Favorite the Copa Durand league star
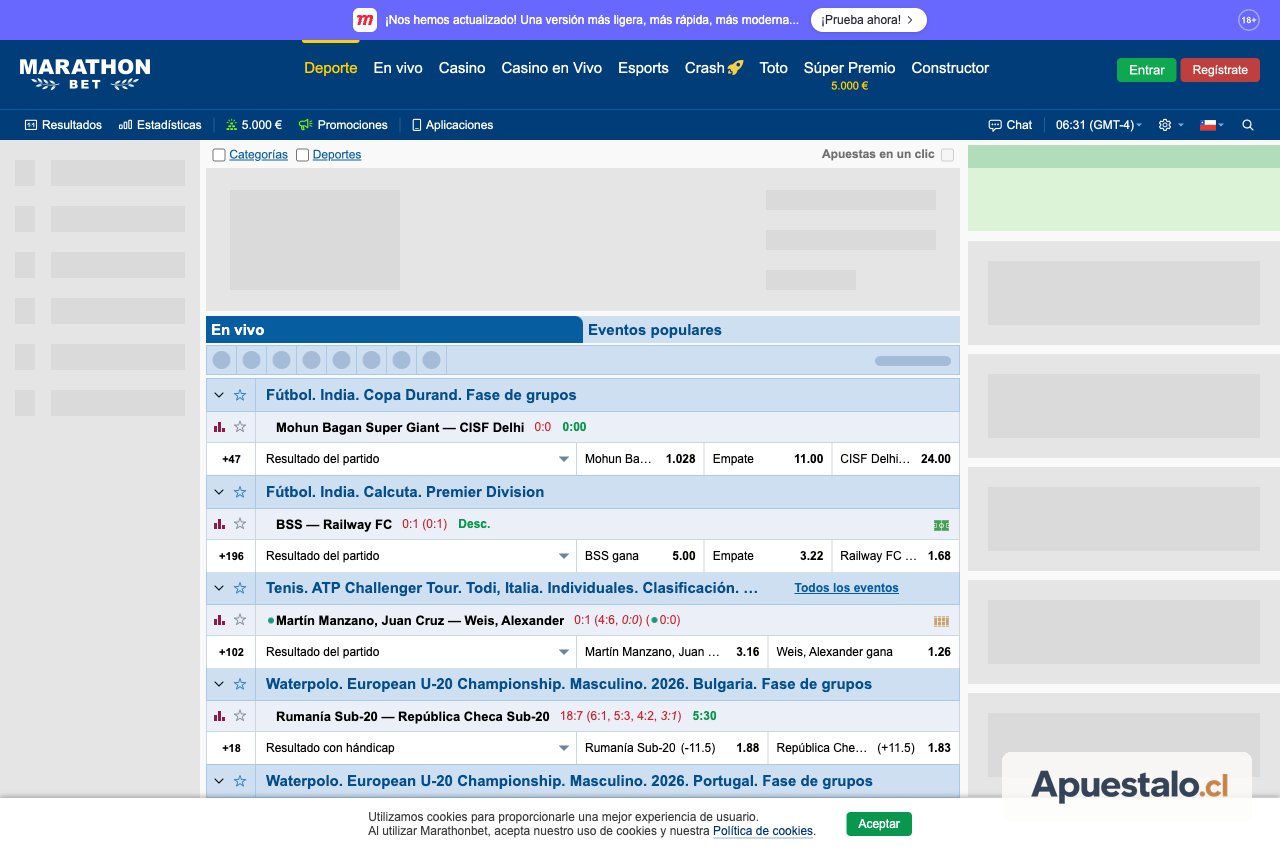This screenshot has width=1280, height=850. [x=240, y=395]
